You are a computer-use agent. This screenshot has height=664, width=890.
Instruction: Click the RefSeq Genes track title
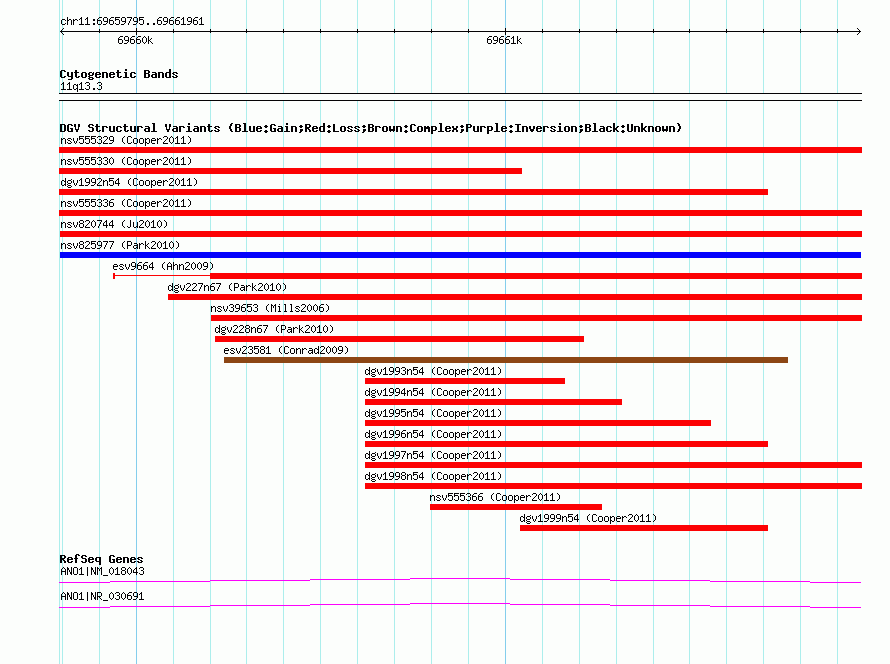tap(101, 559)
